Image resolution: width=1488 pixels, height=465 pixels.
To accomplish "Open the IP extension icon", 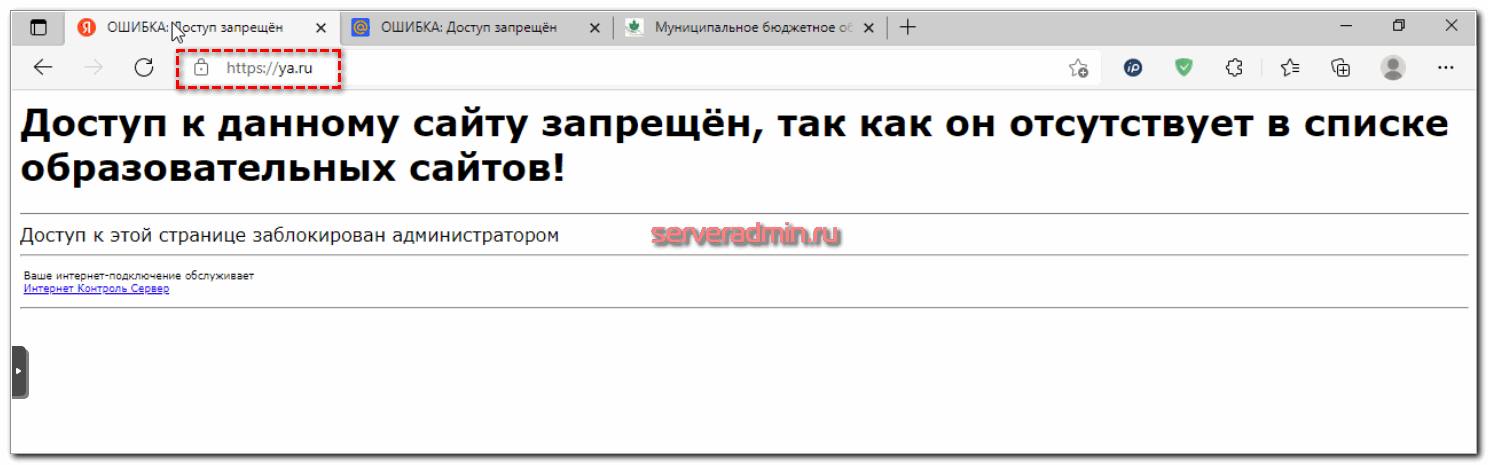I will pyautogui.click(x=1133, y=68).
